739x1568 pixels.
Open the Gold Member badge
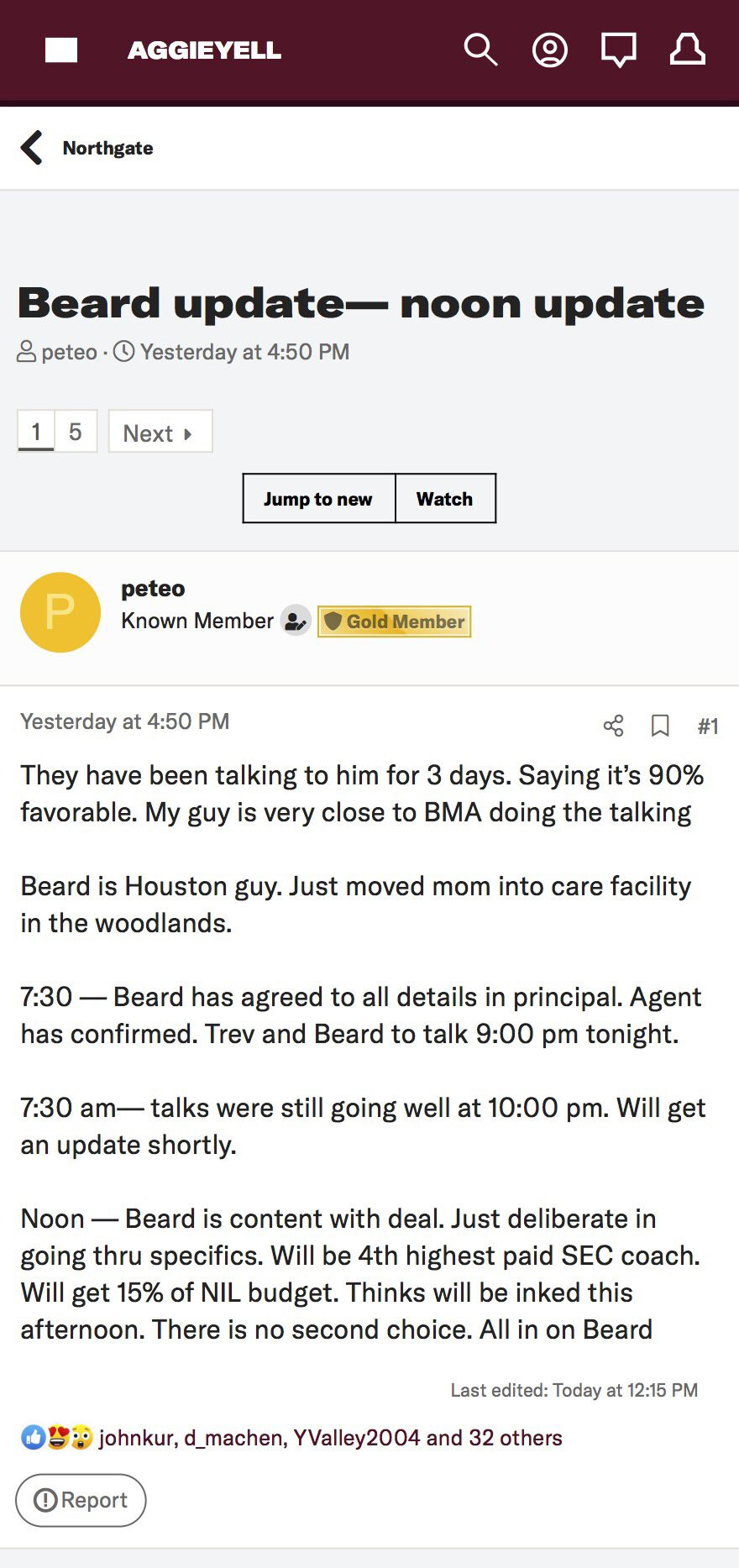point(394,621)
